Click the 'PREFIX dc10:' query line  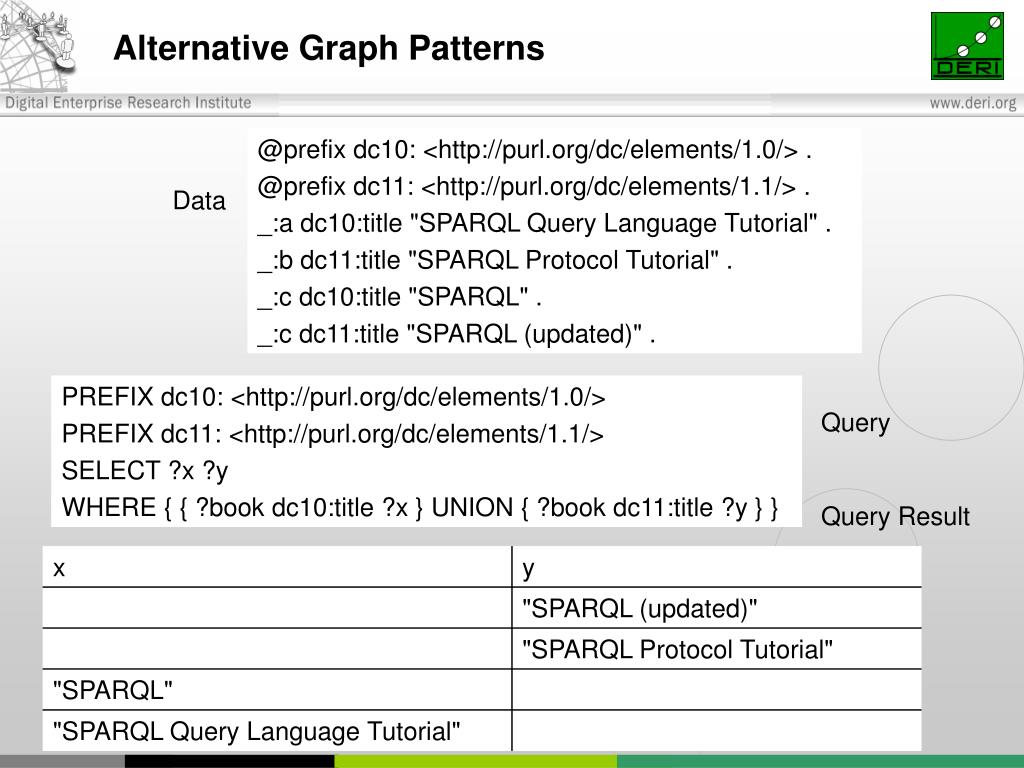334,397
